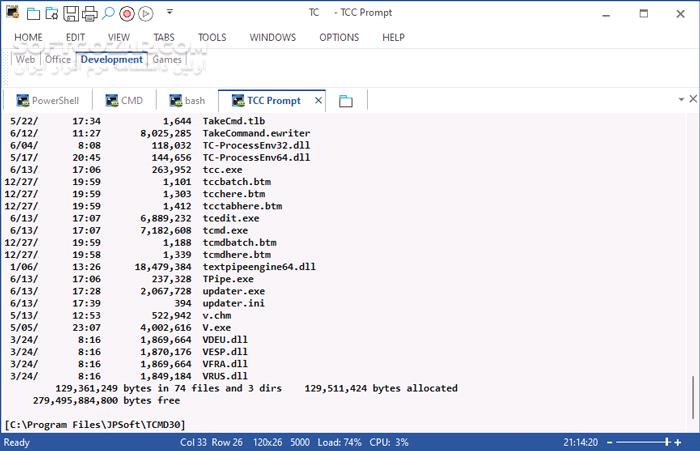Open the HOME menu
The height and width of the screenshot is (451, 700).
[28, 38]
